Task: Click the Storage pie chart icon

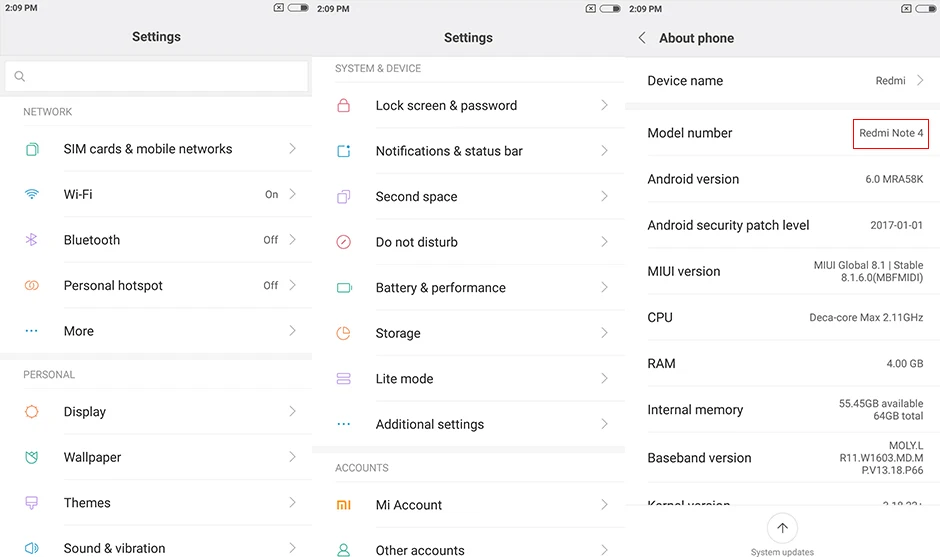Action: tap(344, 333)
